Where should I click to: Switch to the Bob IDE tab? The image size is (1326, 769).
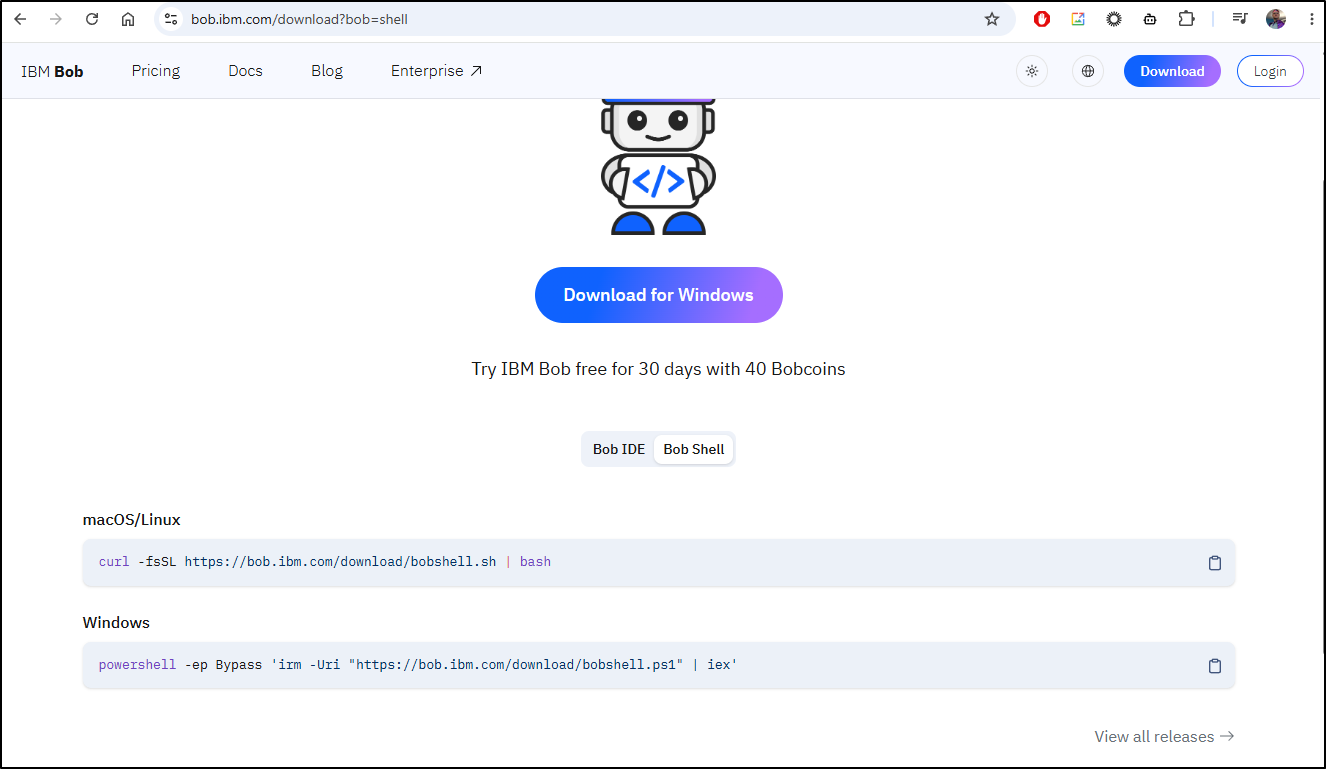[619, 449]
